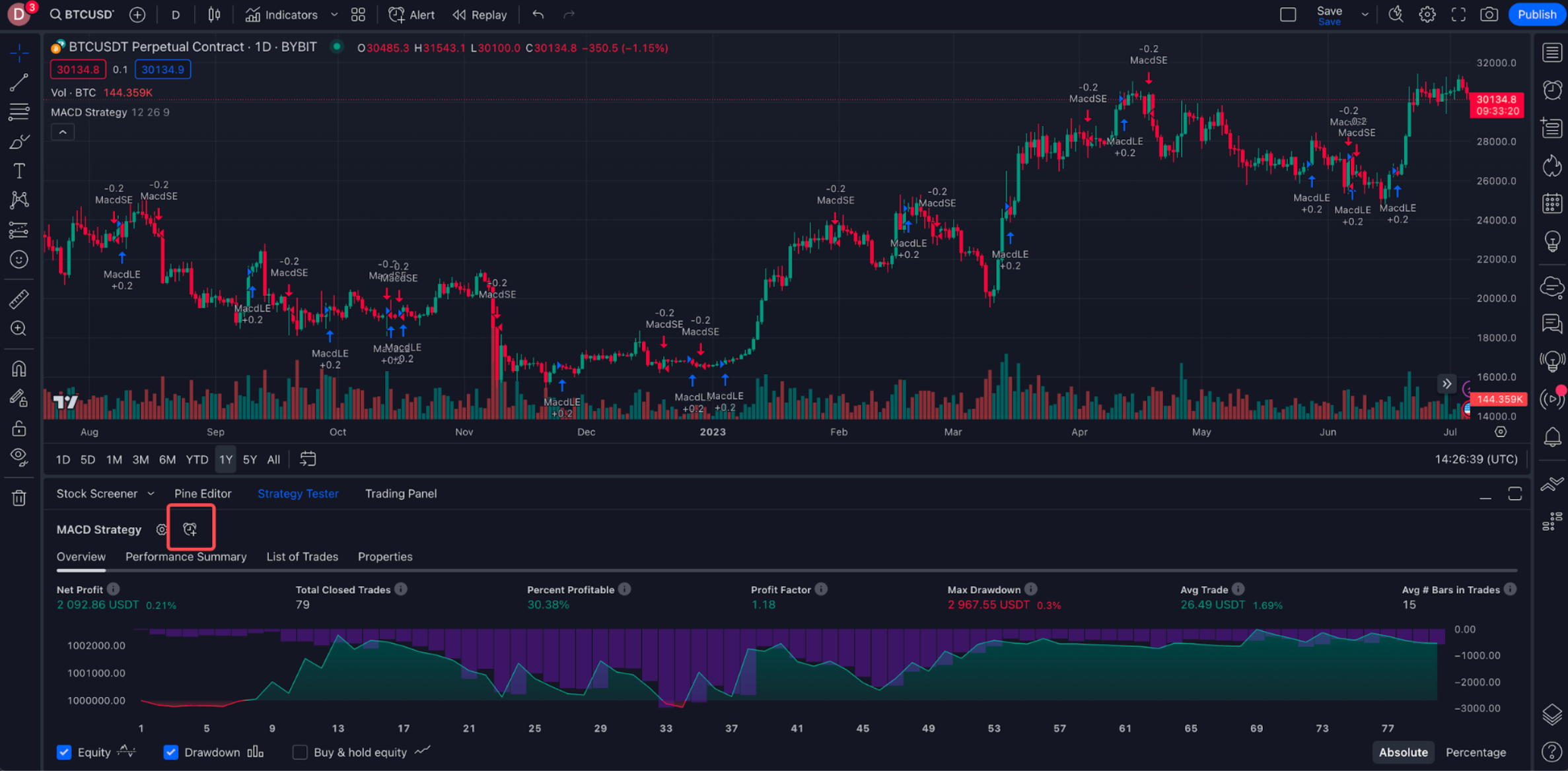Click the blue Publish button
1568x771 pixels.
(x=1536, y=15)
